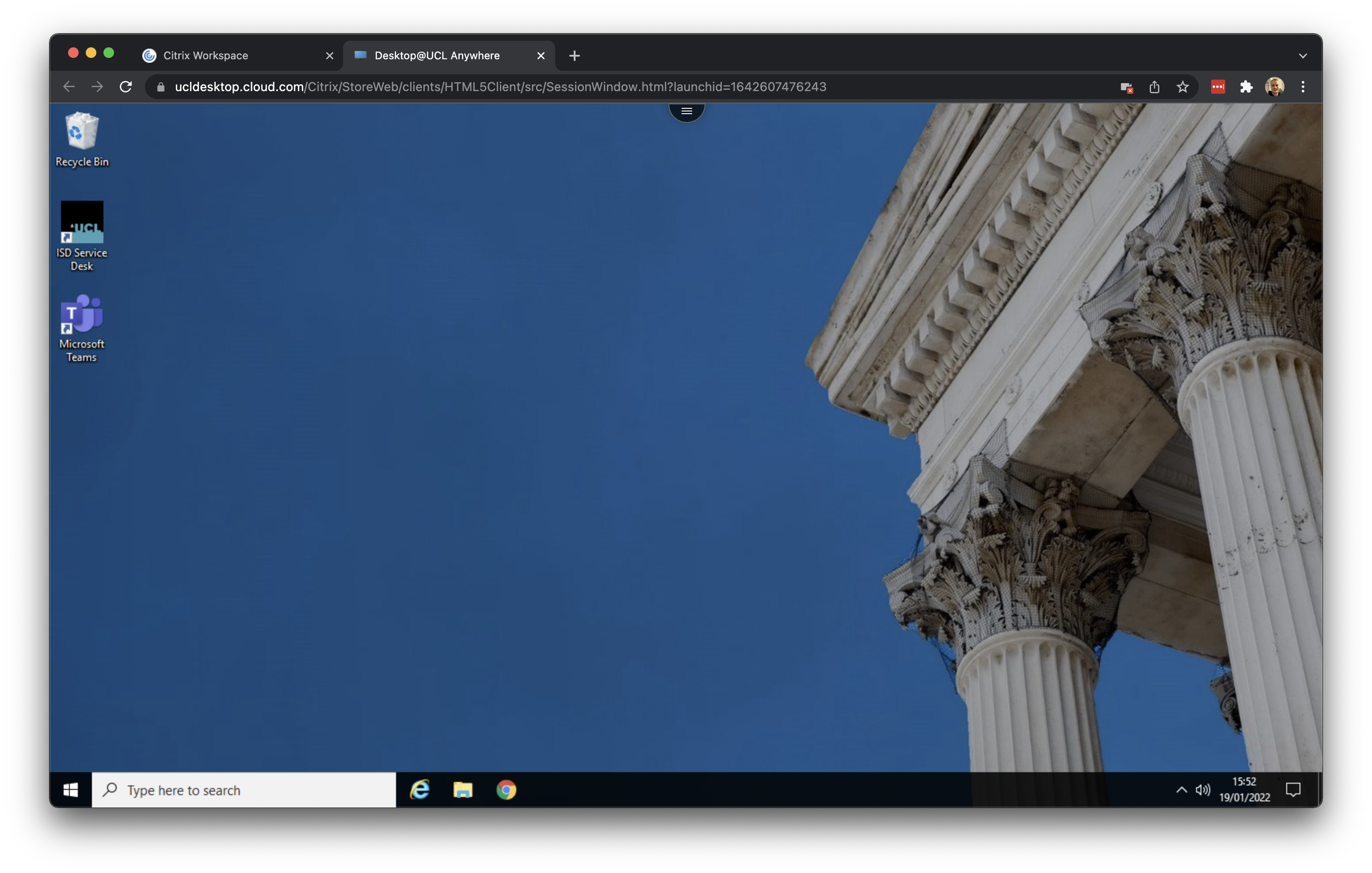Reload the current page

[x=126, y=87]
